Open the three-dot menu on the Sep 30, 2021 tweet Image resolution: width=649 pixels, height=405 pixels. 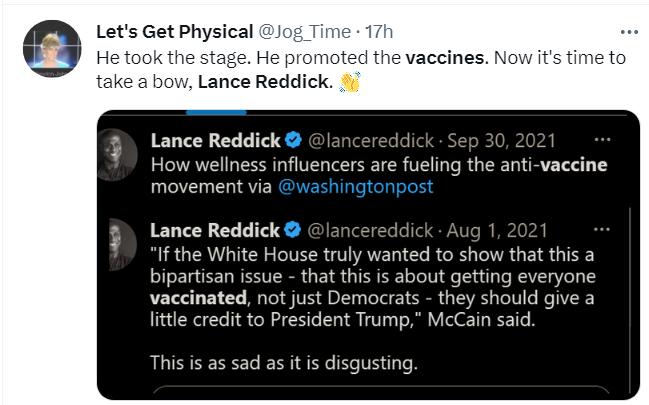click(x=602, y=140)
